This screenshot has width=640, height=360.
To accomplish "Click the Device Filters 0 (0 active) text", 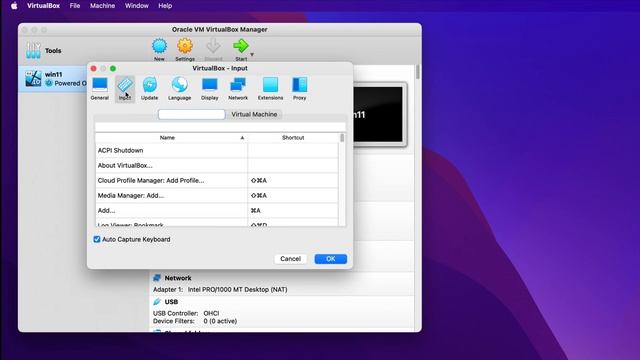I will coord(195,321).
